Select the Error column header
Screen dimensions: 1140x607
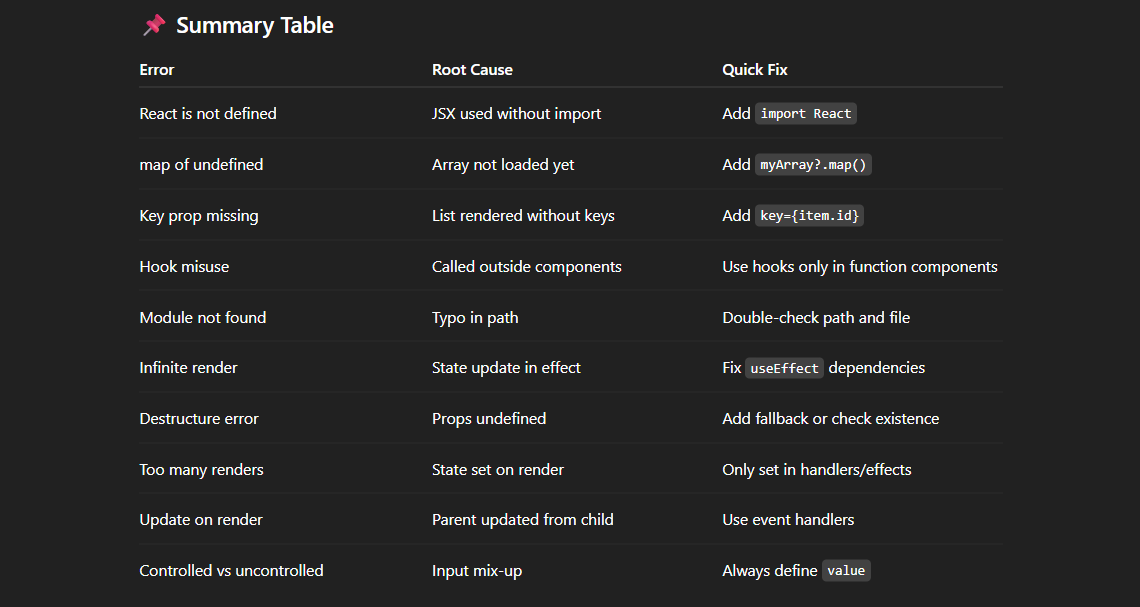[157, 70]
